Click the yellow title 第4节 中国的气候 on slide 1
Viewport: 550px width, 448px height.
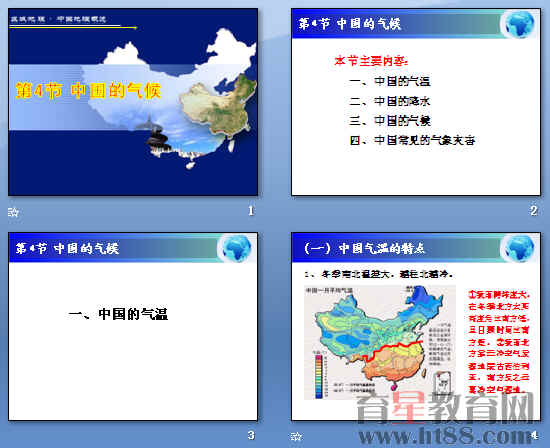[x=88, y=91]
